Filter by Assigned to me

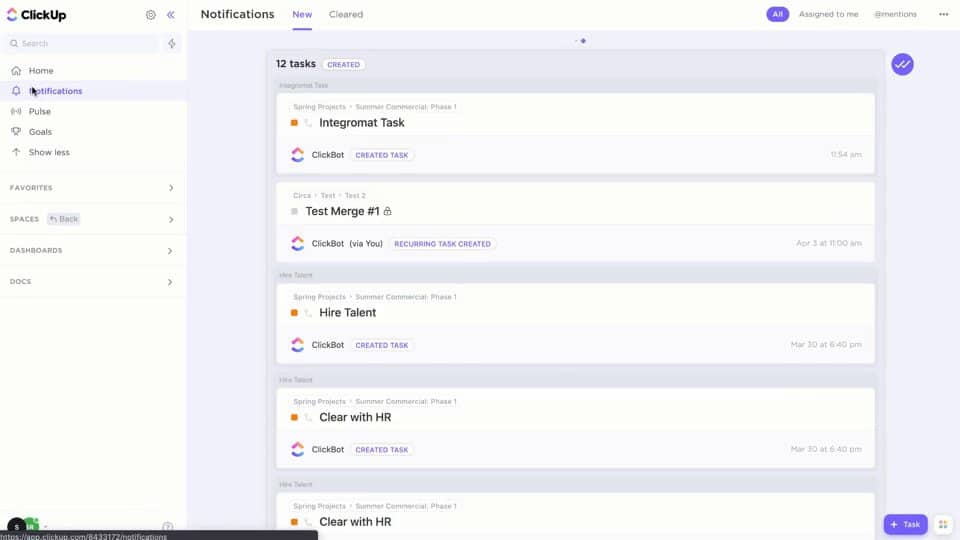tap(828, 14)
